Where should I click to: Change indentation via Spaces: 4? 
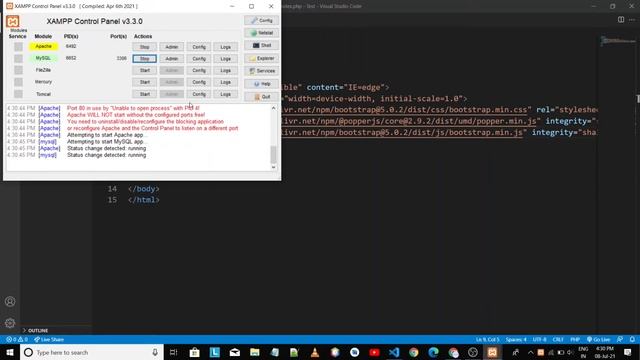tap(516, 340)
